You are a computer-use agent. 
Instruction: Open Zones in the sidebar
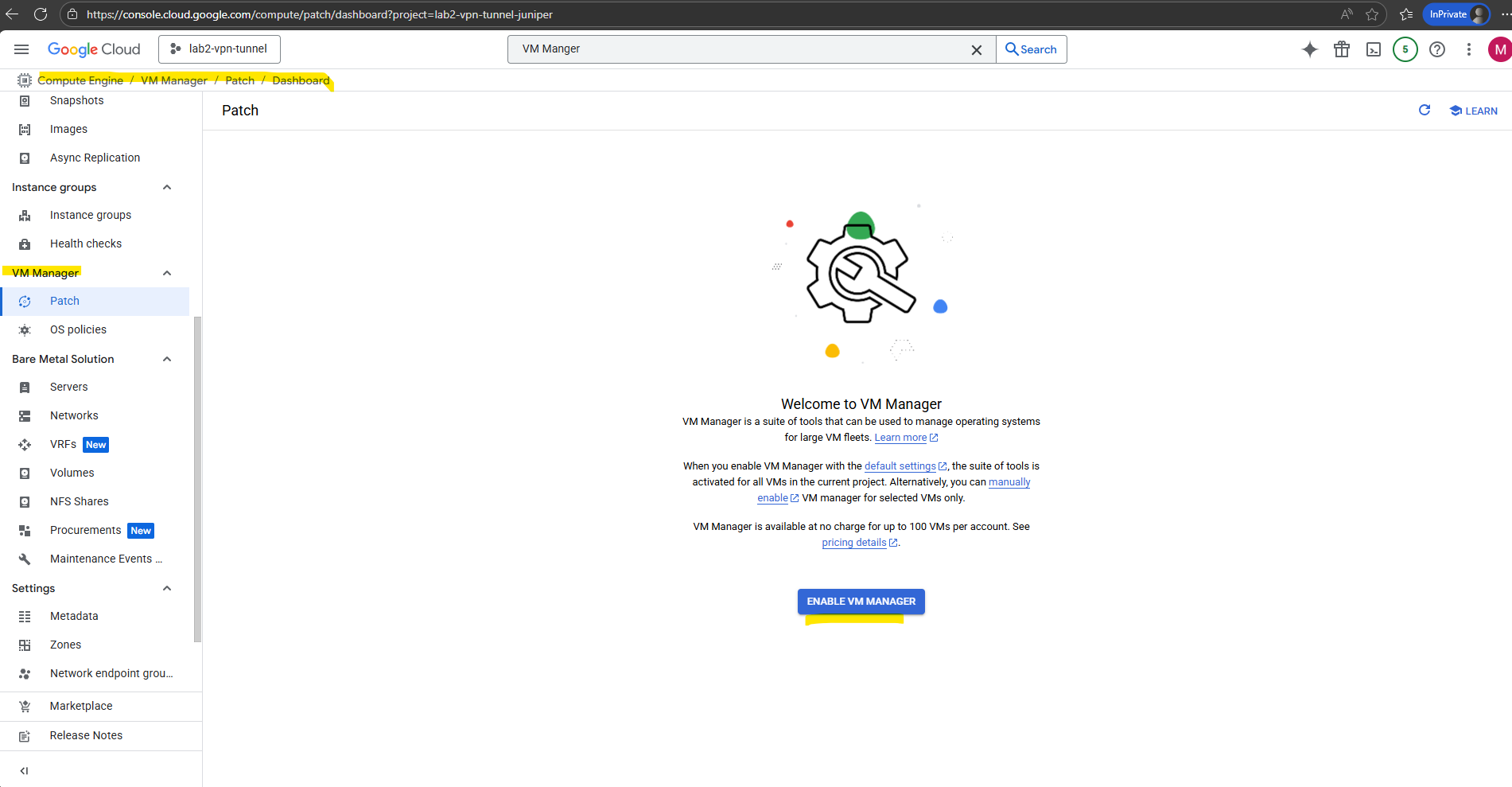(95, 645)
